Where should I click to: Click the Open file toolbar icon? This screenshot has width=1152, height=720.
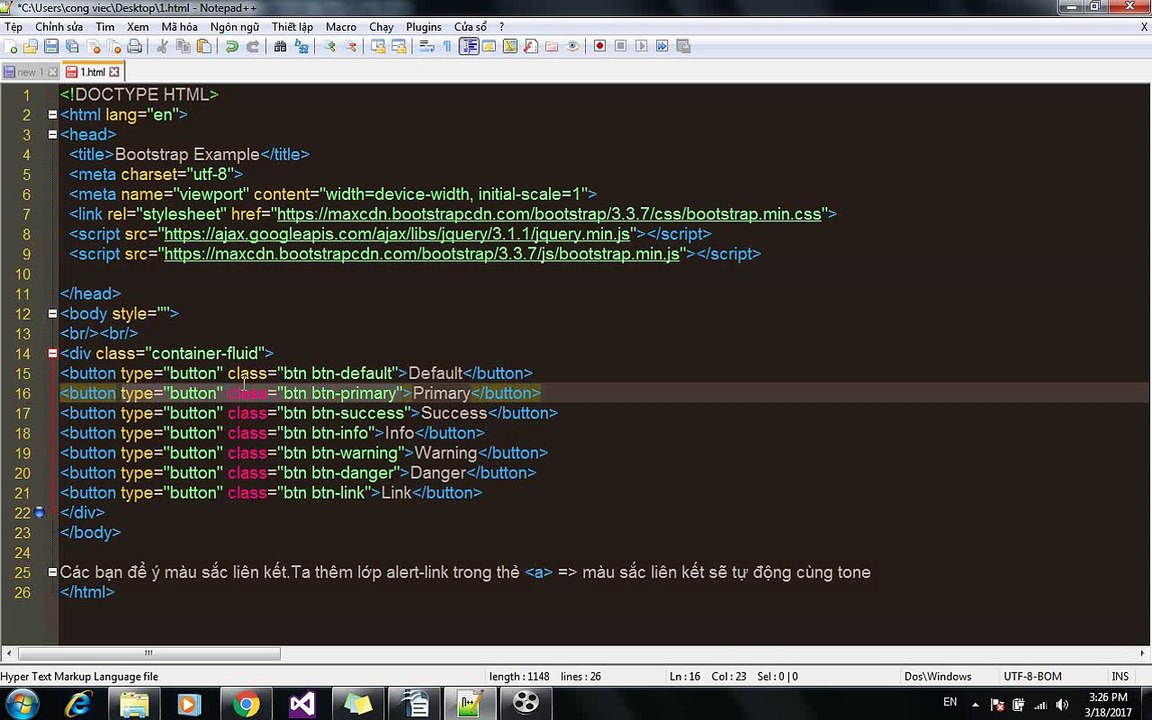30,46
